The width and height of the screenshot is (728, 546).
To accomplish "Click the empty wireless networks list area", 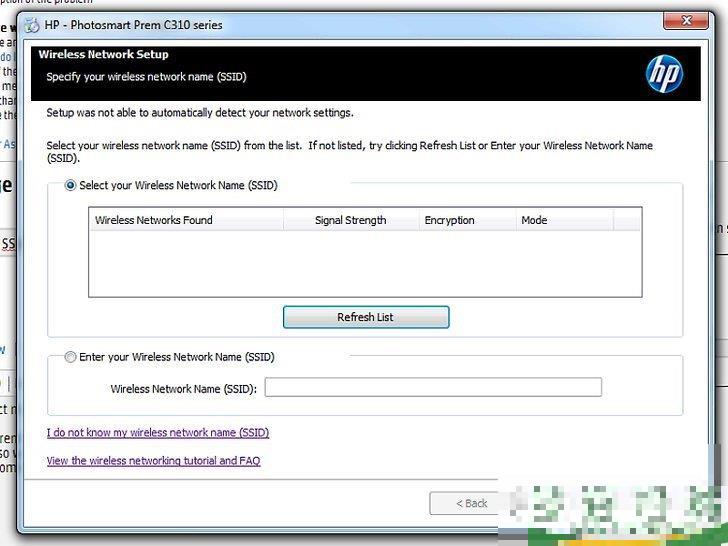I will (x=364, y=264).
